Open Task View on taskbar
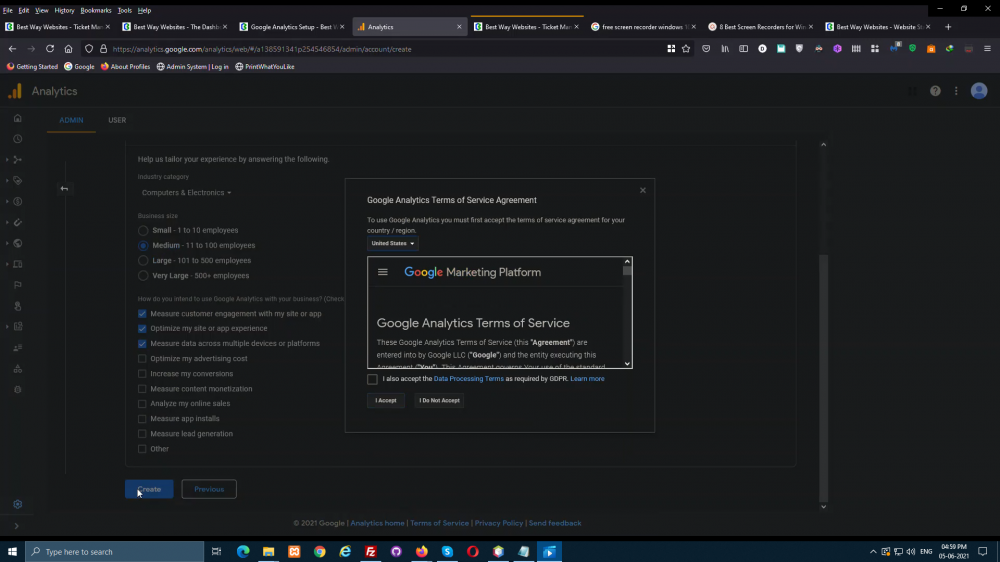The height and width of the screenshot is (562, 1000). [216, 551]
